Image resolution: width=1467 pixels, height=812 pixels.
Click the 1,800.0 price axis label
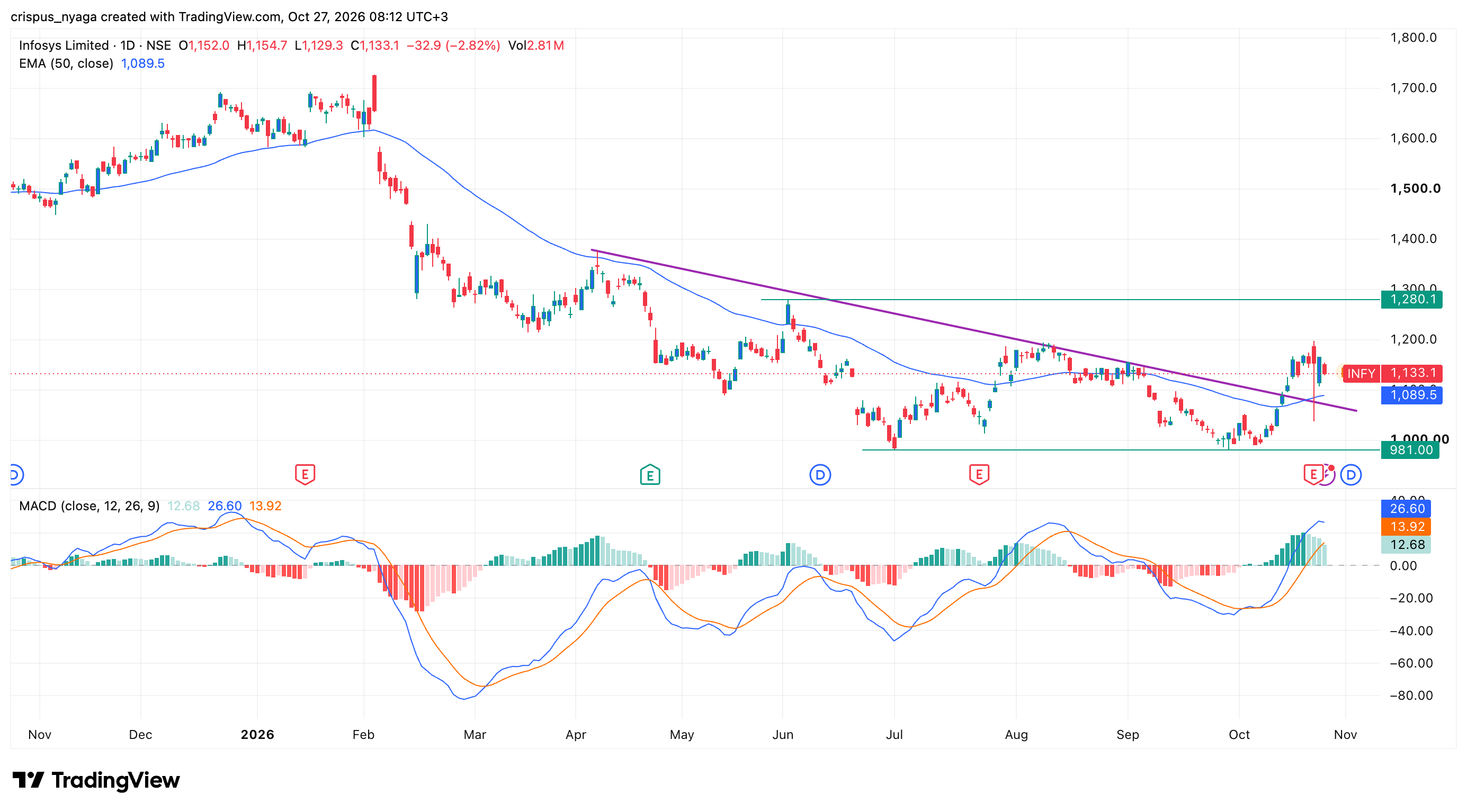(x=1414, y=38)
